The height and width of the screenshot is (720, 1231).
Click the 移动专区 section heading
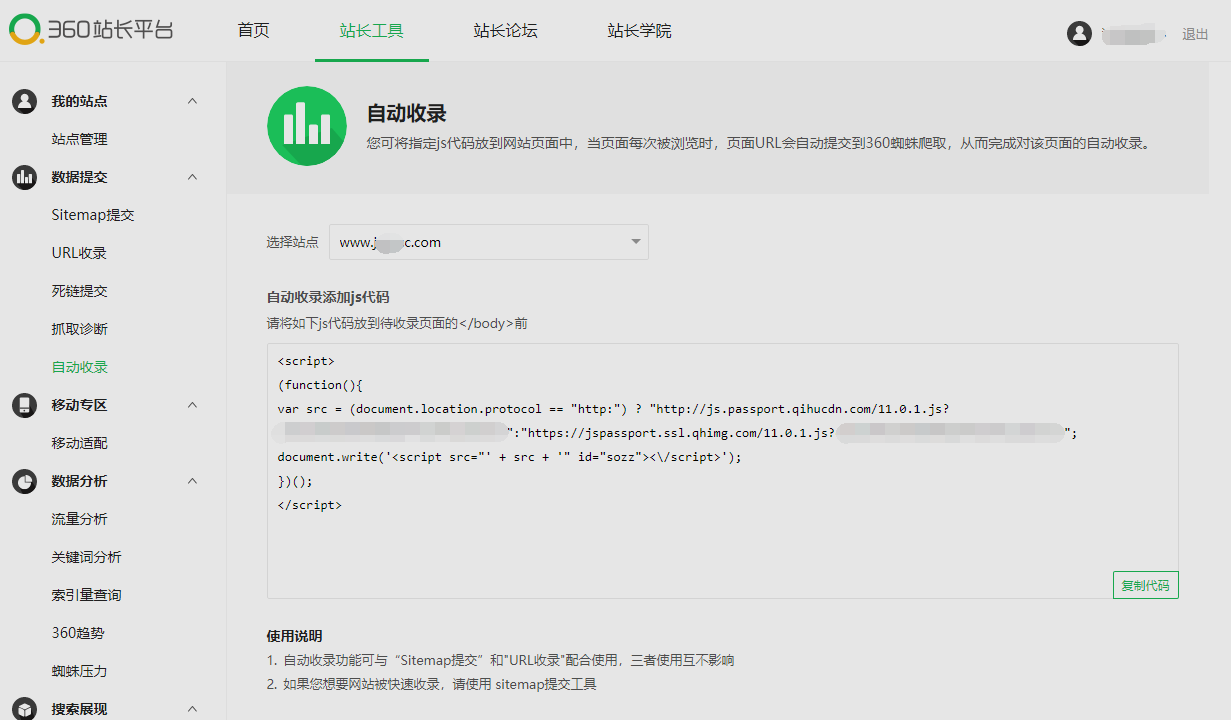pos(80,405)
